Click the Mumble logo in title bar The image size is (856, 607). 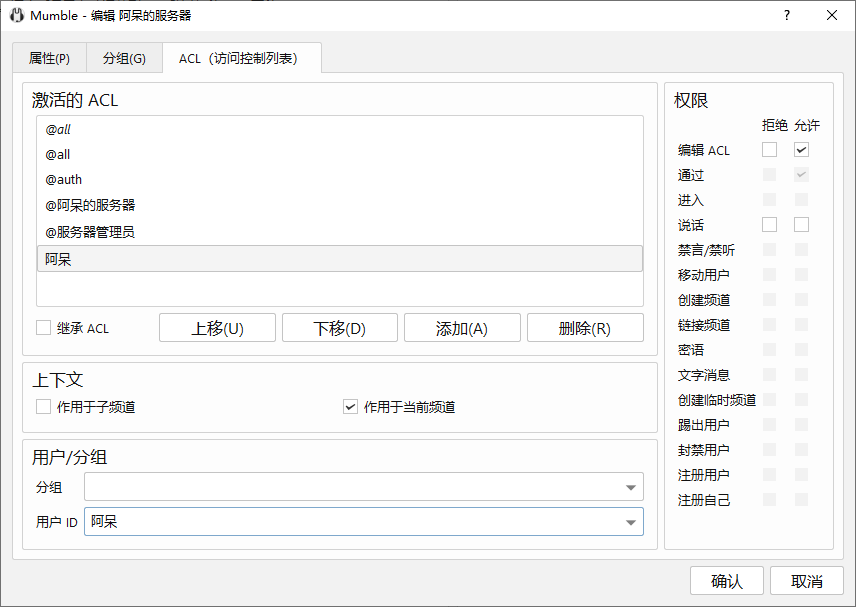pos(16,15)
